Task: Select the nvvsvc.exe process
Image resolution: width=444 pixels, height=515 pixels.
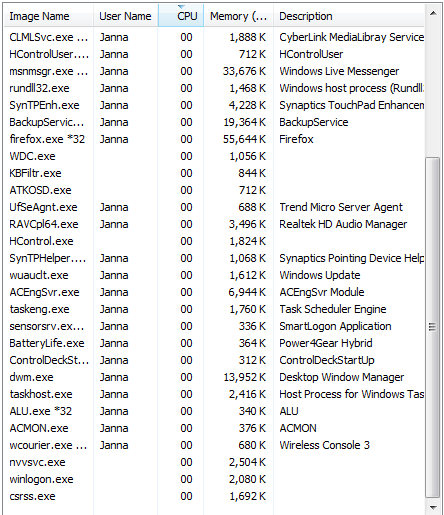Action: pyautogui.click(x=214, y=462)
